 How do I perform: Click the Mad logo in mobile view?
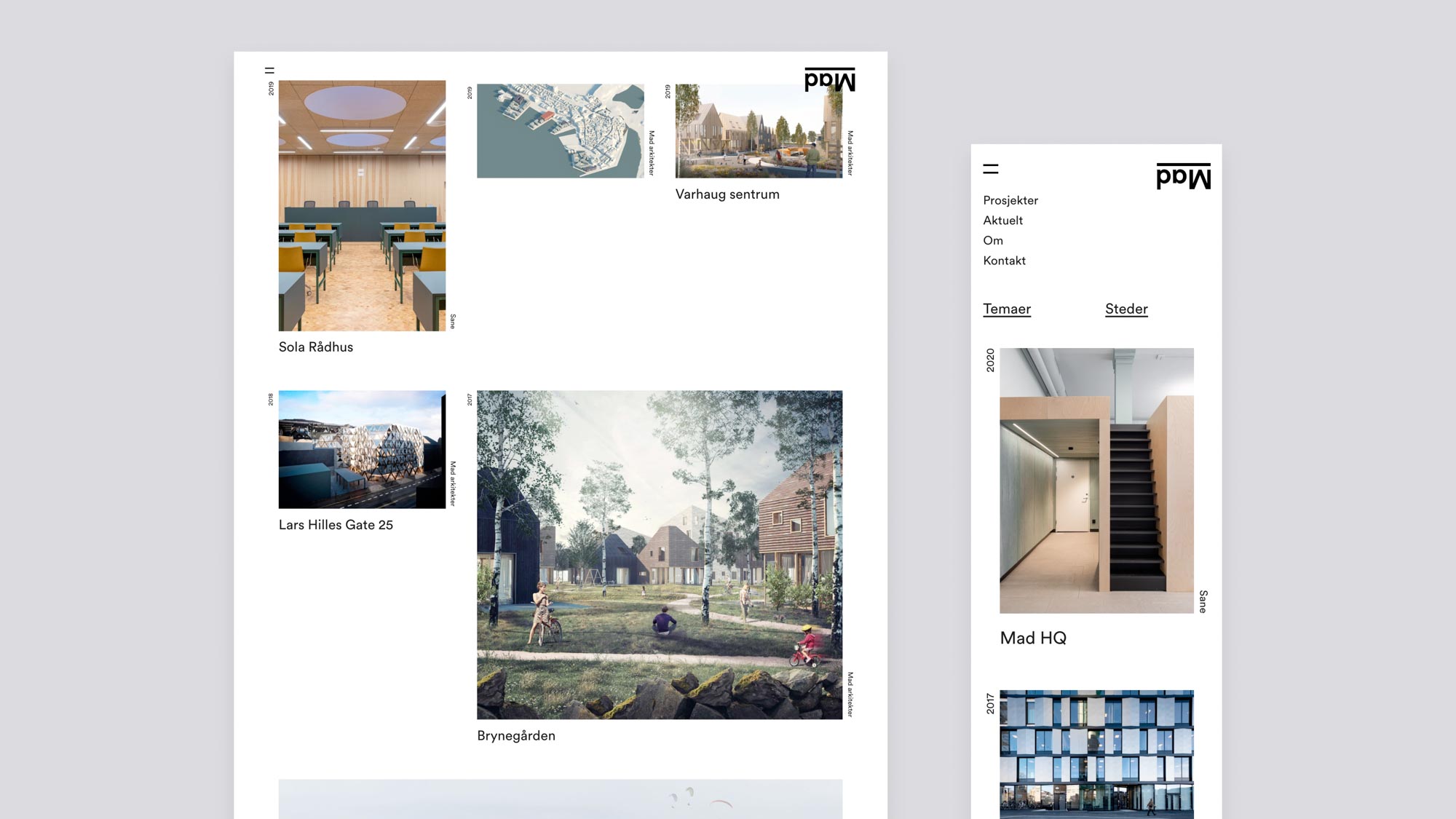click(x=1183, y=176)
